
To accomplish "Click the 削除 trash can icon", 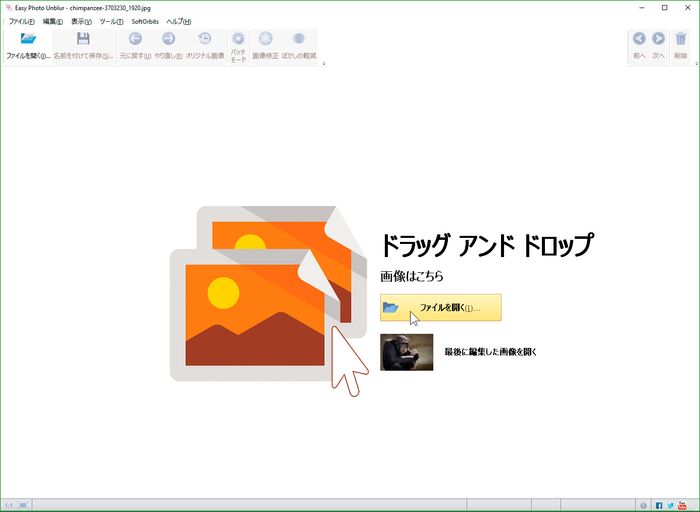I will (681, 40).
